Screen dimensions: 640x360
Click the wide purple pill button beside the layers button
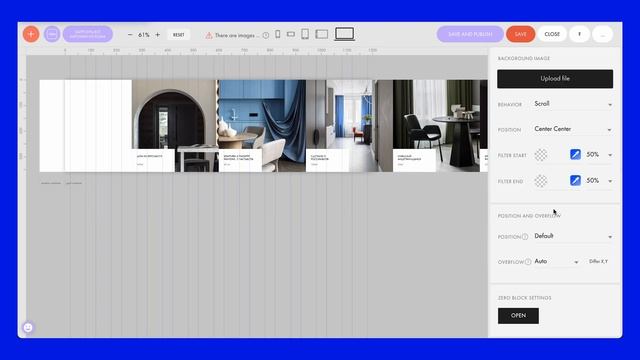point(88,34)
